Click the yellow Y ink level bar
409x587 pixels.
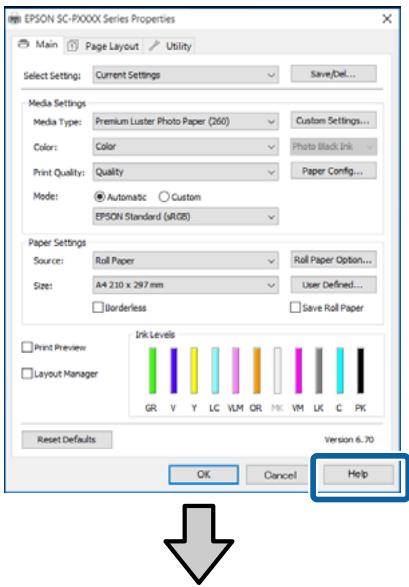[x=194, y=371]
